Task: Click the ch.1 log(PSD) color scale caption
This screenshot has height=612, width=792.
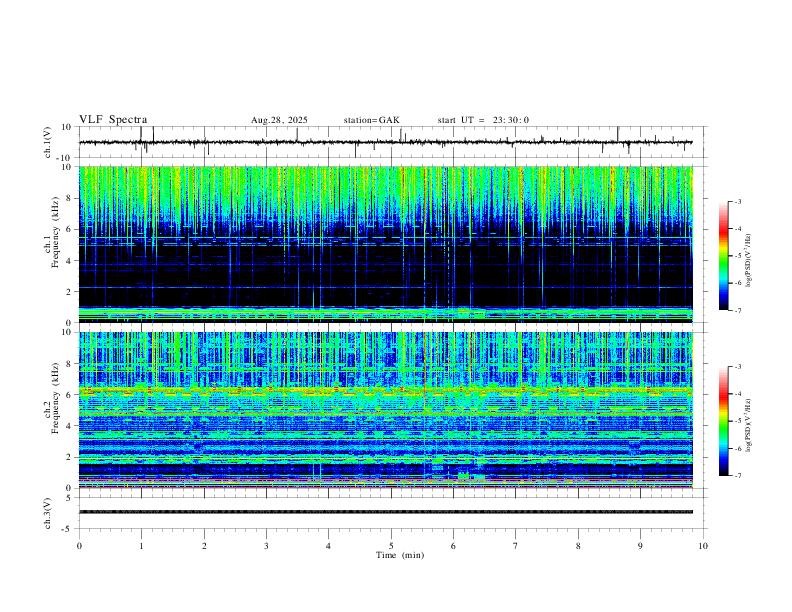Action: pyautogui.click(x=749, y=261)
